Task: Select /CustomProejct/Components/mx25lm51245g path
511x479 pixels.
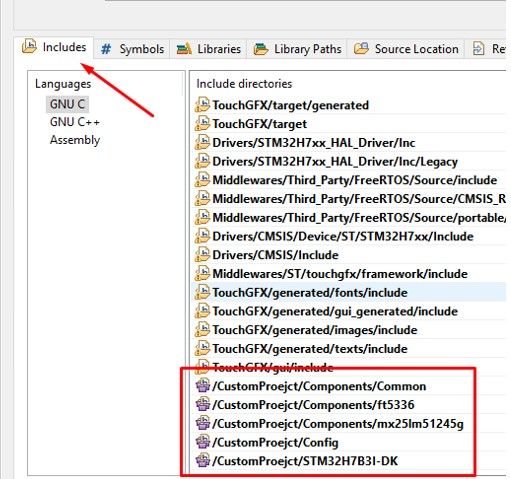Action: coord(338,424)
